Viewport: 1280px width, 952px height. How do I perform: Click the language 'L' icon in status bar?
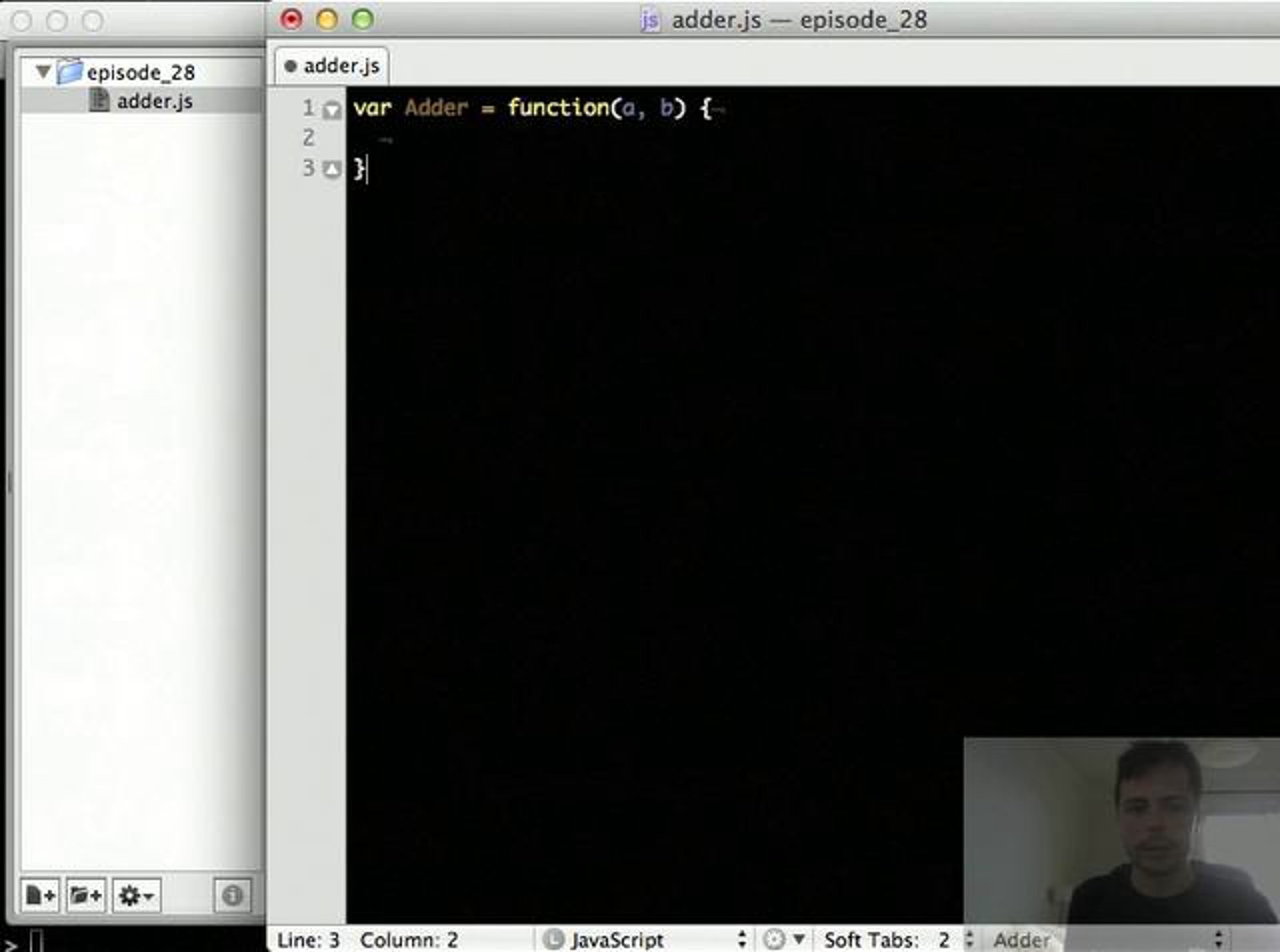[553, 939]
